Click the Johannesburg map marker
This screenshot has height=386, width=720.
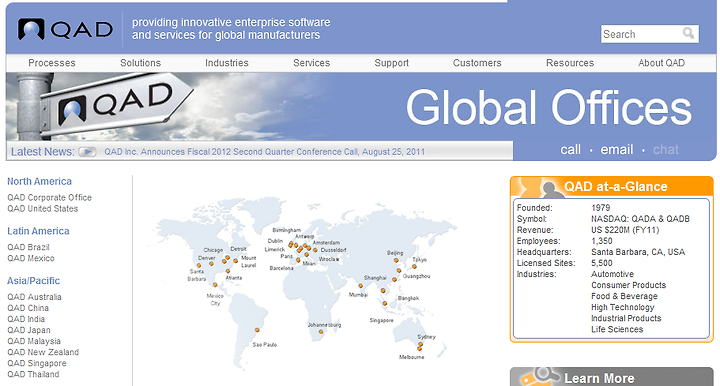tap(321, 331)
